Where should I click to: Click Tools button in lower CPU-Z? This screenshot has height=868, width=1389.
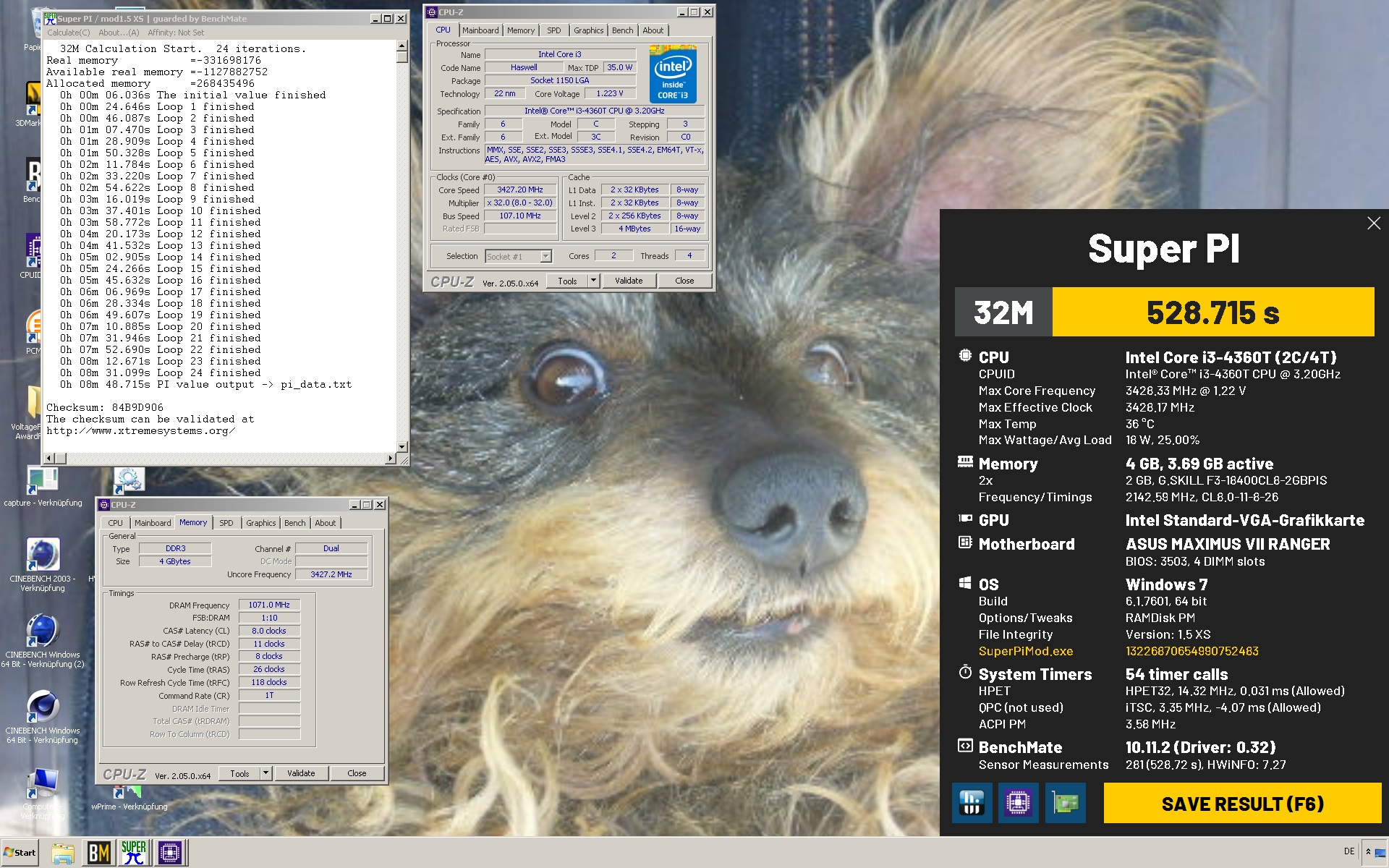pyautogui.click(x=239, y=773)
